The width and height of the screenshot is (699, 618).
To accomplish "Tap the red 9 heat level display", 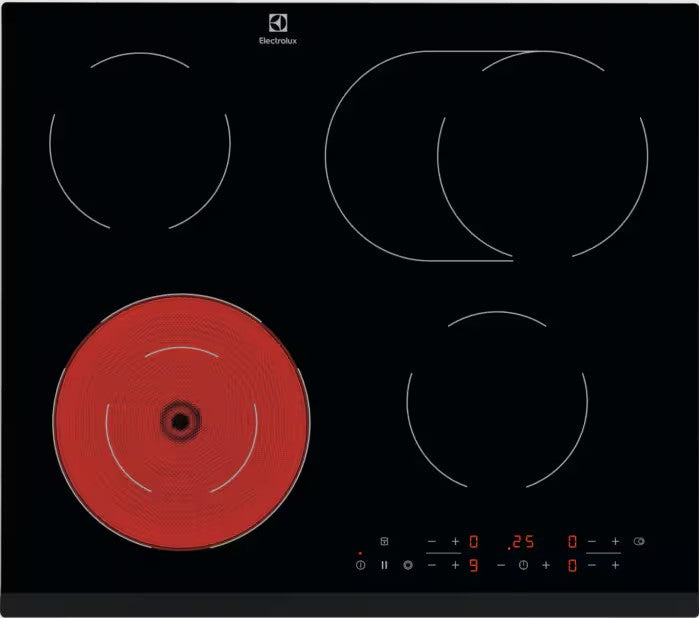I will [474, 565].
